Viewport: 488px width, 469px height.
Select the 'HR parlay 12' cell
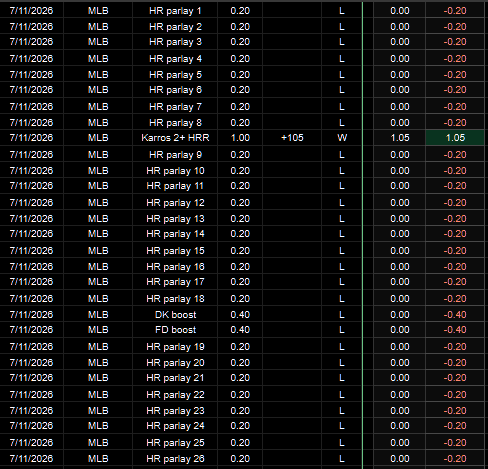tap(175, 203)
